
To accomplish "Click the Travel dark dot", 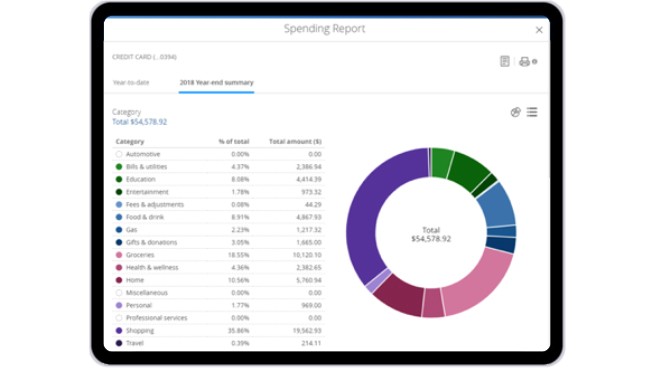I will pos(119,343).
